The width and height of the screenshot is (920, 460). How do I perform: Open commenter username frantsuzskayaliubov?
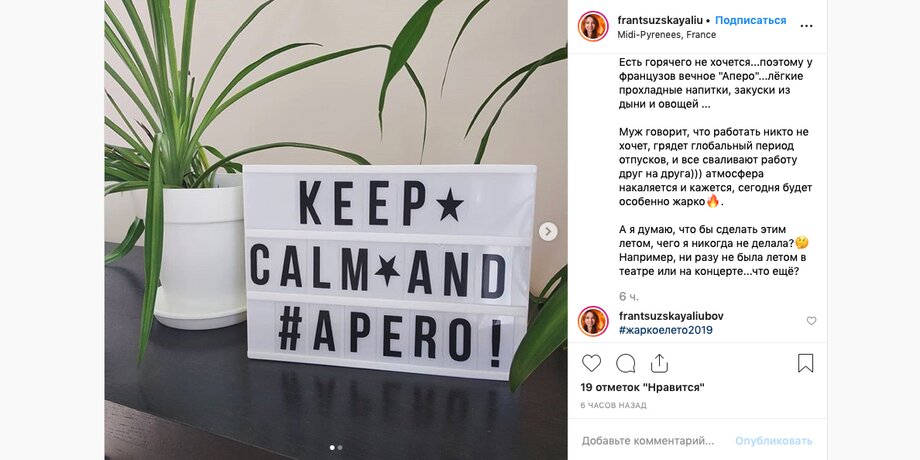[671, 316]
